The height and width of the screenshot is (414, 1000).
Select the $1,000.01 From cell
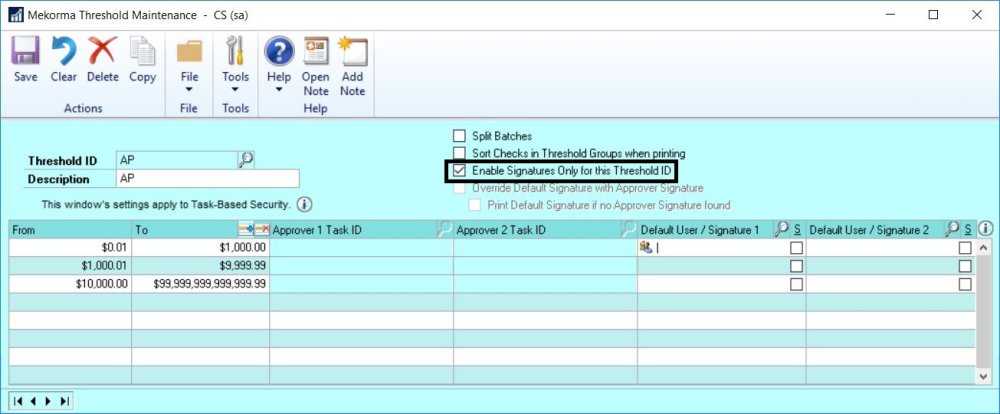pyautogui.click(x=71, y=266)
